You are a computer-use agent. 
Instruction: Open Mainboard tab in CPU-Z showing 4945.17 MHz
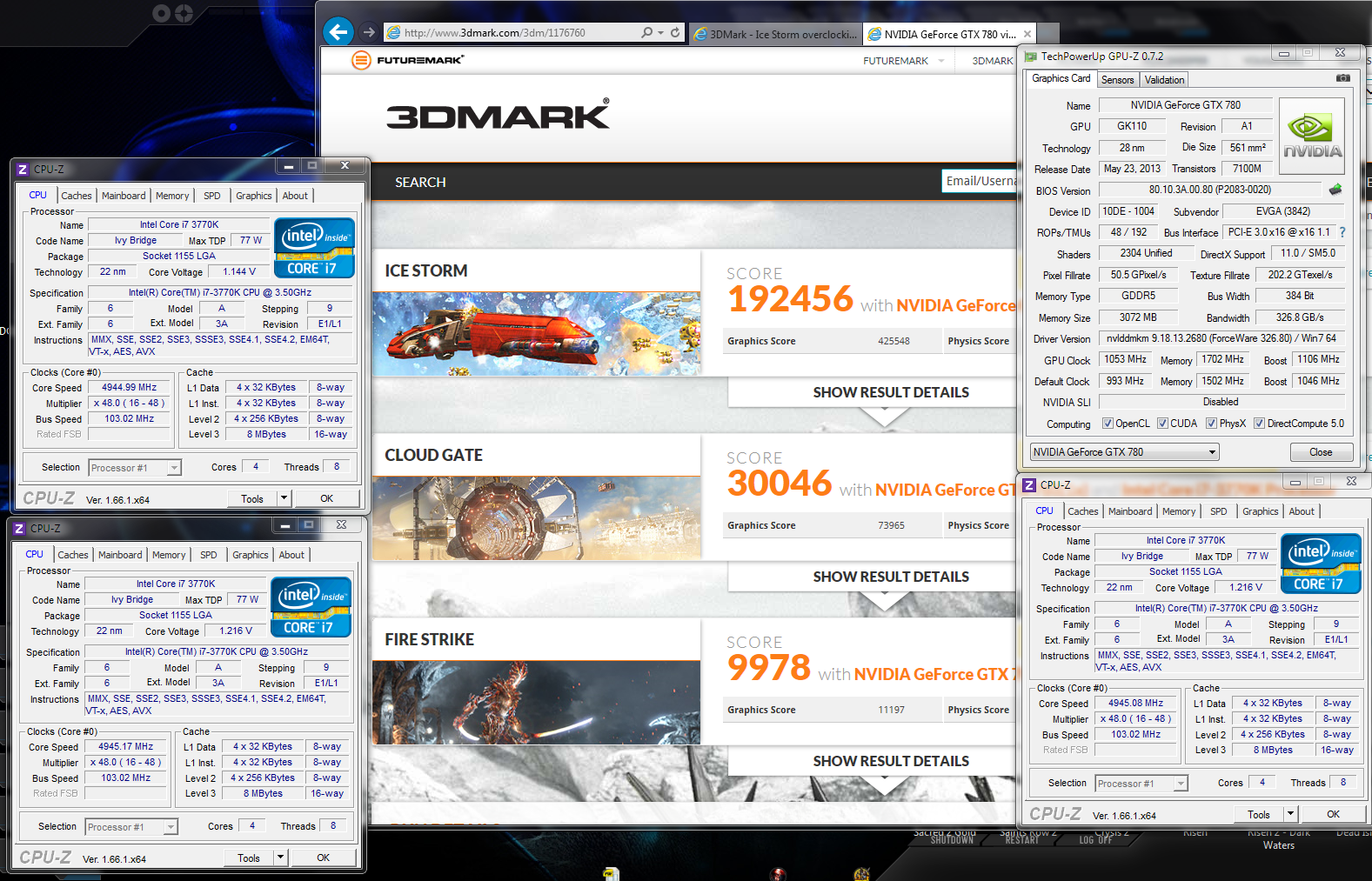(x=120, y=555)
